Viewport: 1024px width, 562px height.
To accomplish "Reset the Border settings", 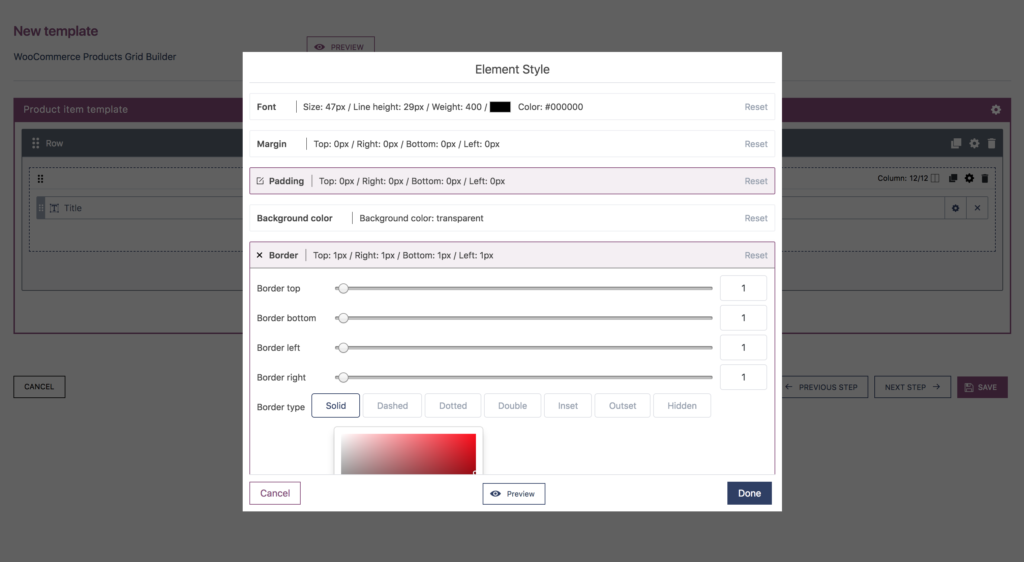I will (x=756, y=255).
